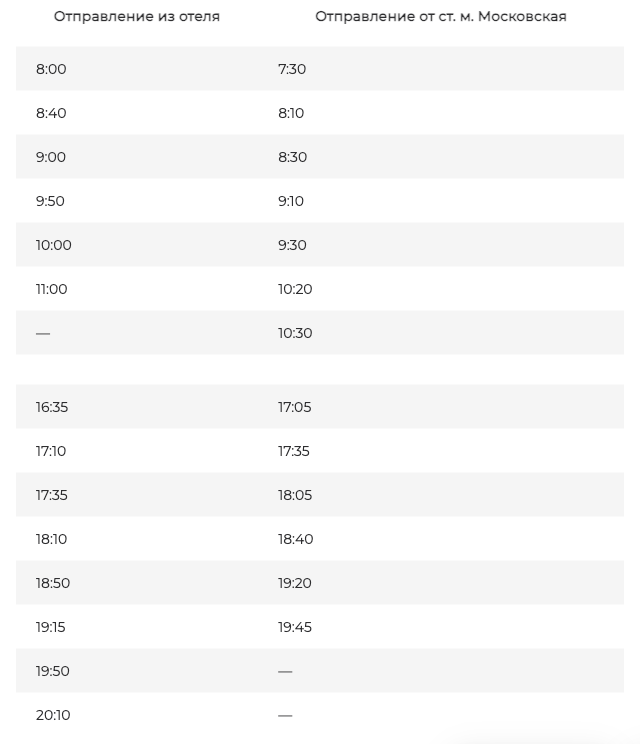Screen dimensions: 640x744
Task: Click the 8:10 metro departure cell
Action: [291, 113]
